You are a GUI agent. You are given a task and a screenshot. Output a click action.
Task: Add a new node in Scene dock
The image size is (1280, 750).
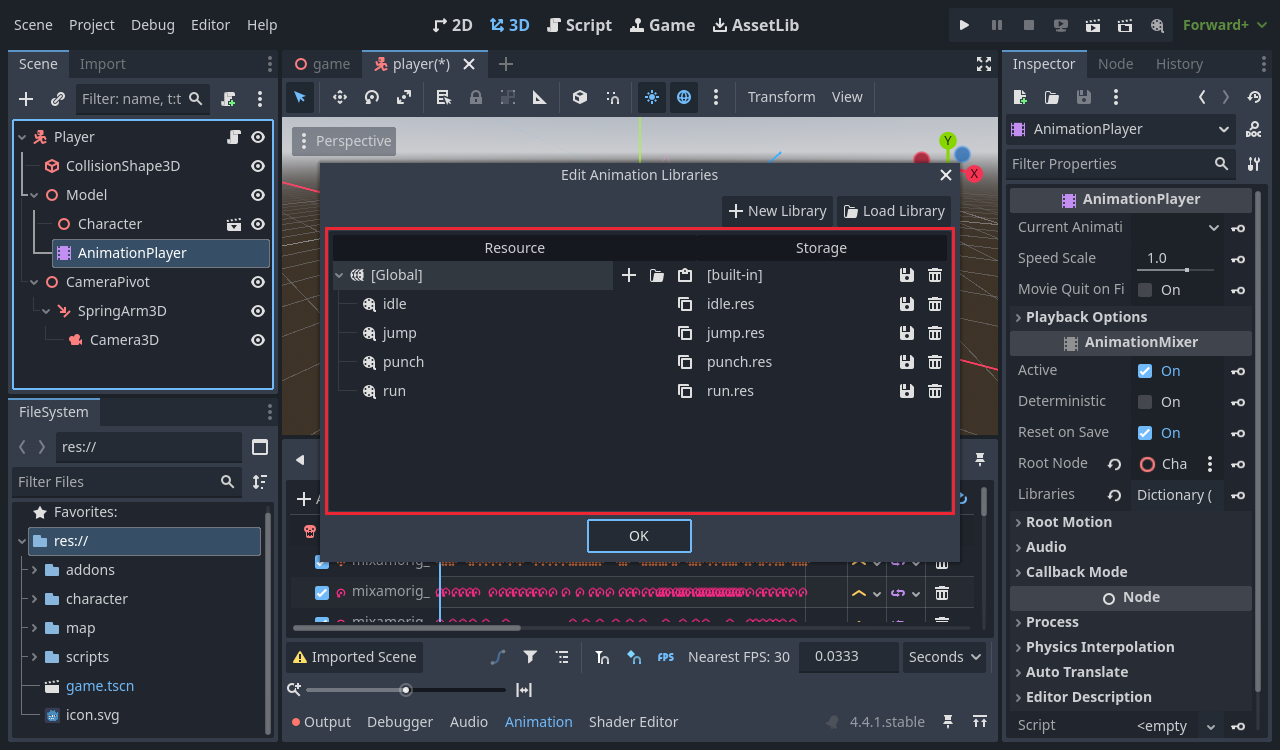pyautogui.click(x=27, y=99)
